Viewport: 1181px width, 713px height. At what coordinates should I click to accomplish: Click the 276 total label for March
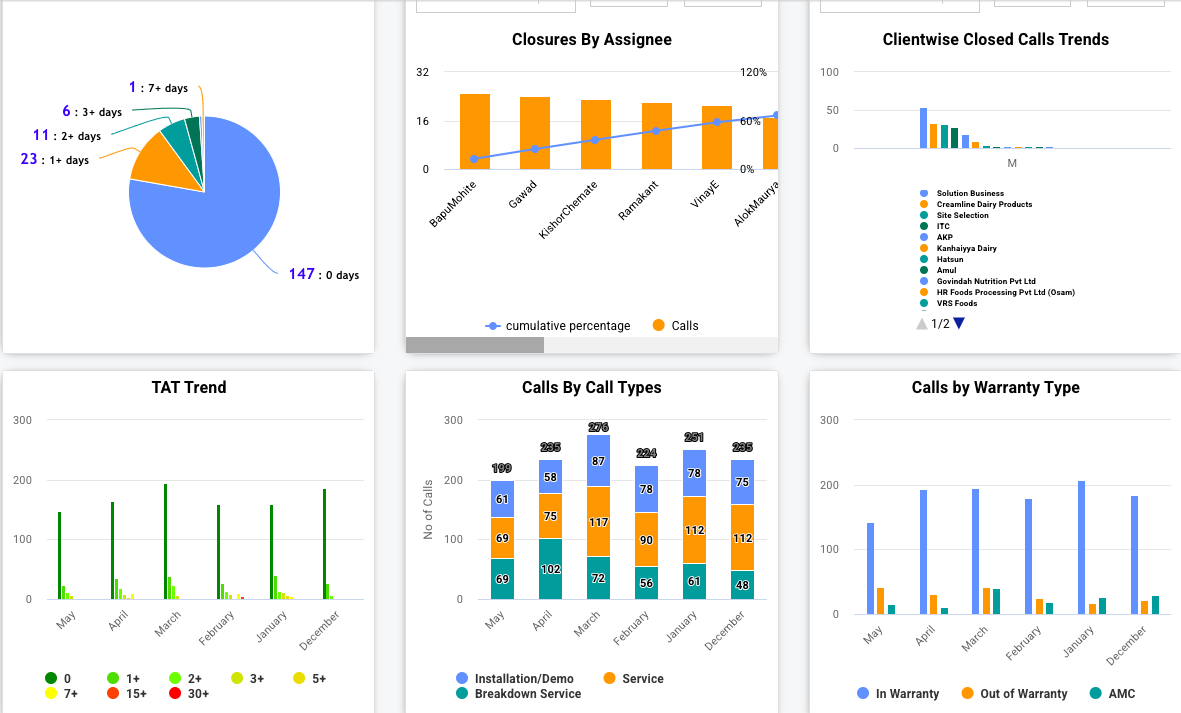599,427
